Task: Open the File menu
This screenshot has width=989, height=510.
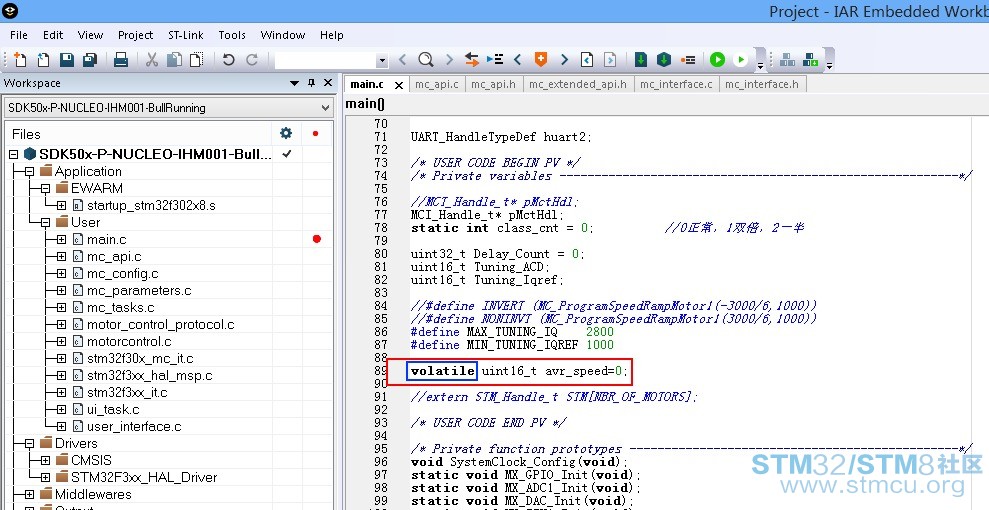Action: [x=19, y=35]
